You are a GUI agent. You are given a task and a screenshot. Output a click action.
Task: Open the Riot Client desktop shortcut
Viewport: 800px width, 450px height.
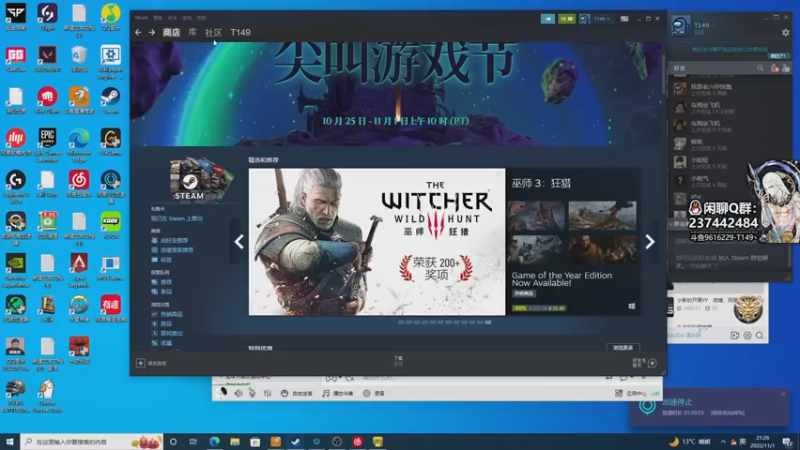pyautogui.click(x=47, y=101)
